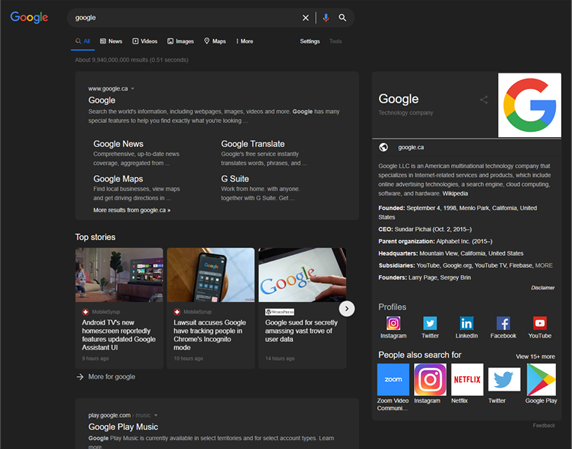Click the Google logo in header
Screen dimensions: 572x449
pos(29,17)
